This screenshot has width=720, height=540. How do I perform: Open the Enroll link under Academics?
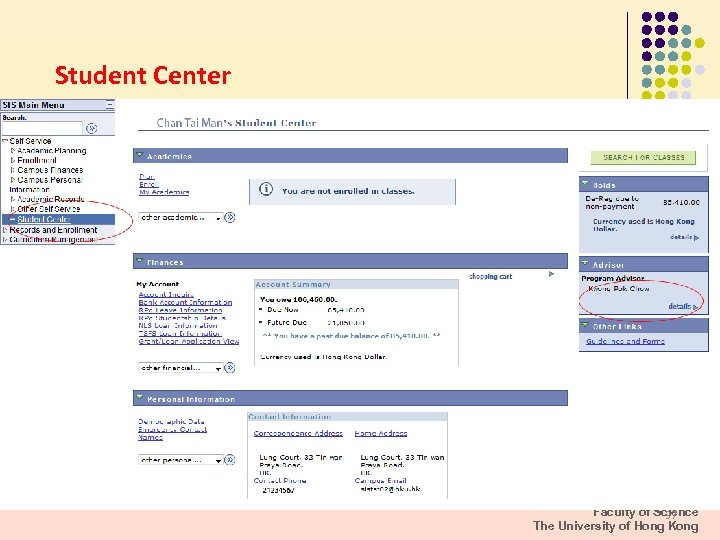[x=149, y=184]
